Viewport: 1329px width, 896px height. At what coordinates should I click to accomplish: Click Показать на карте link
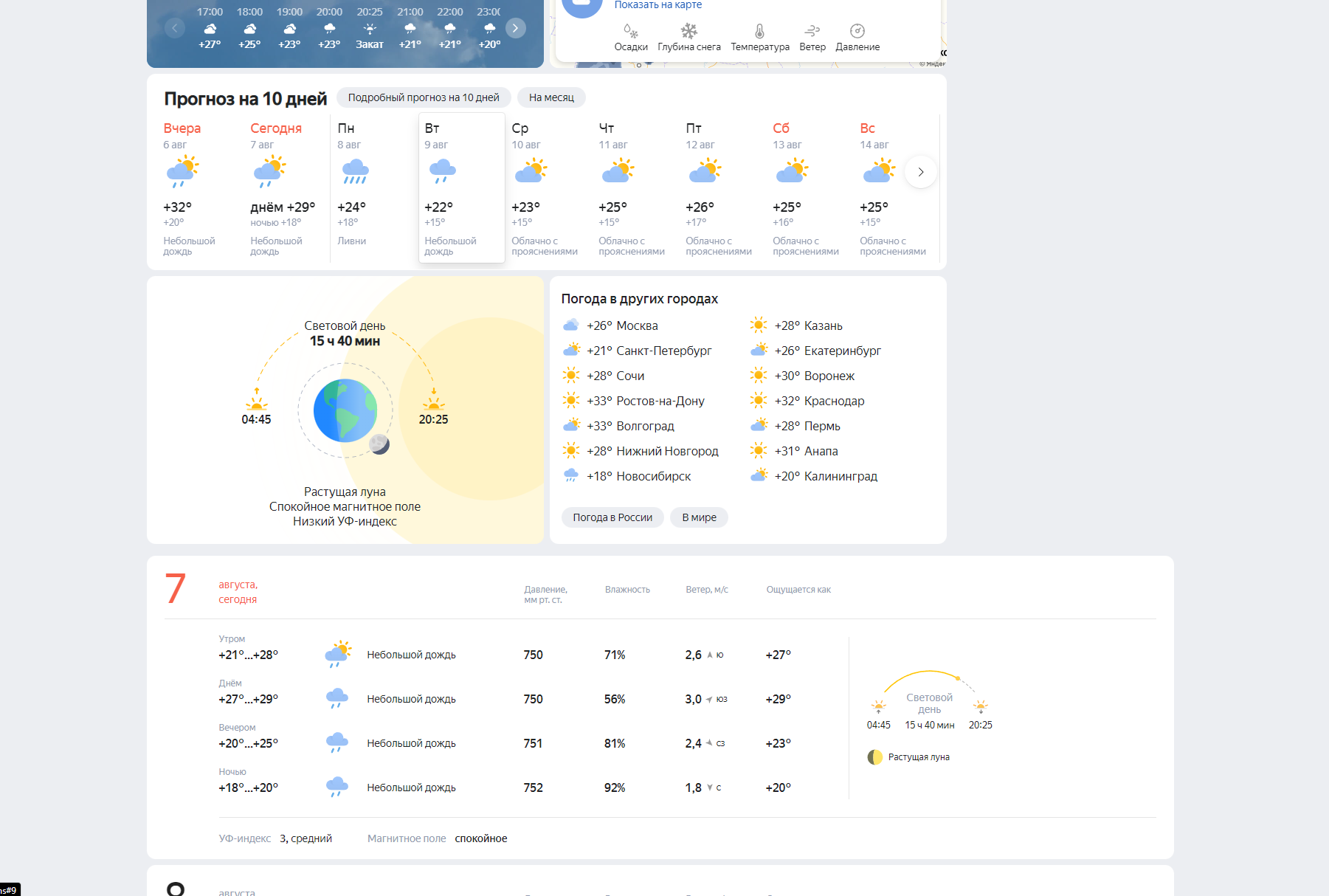pyautogui.click(x=658, y=5)
